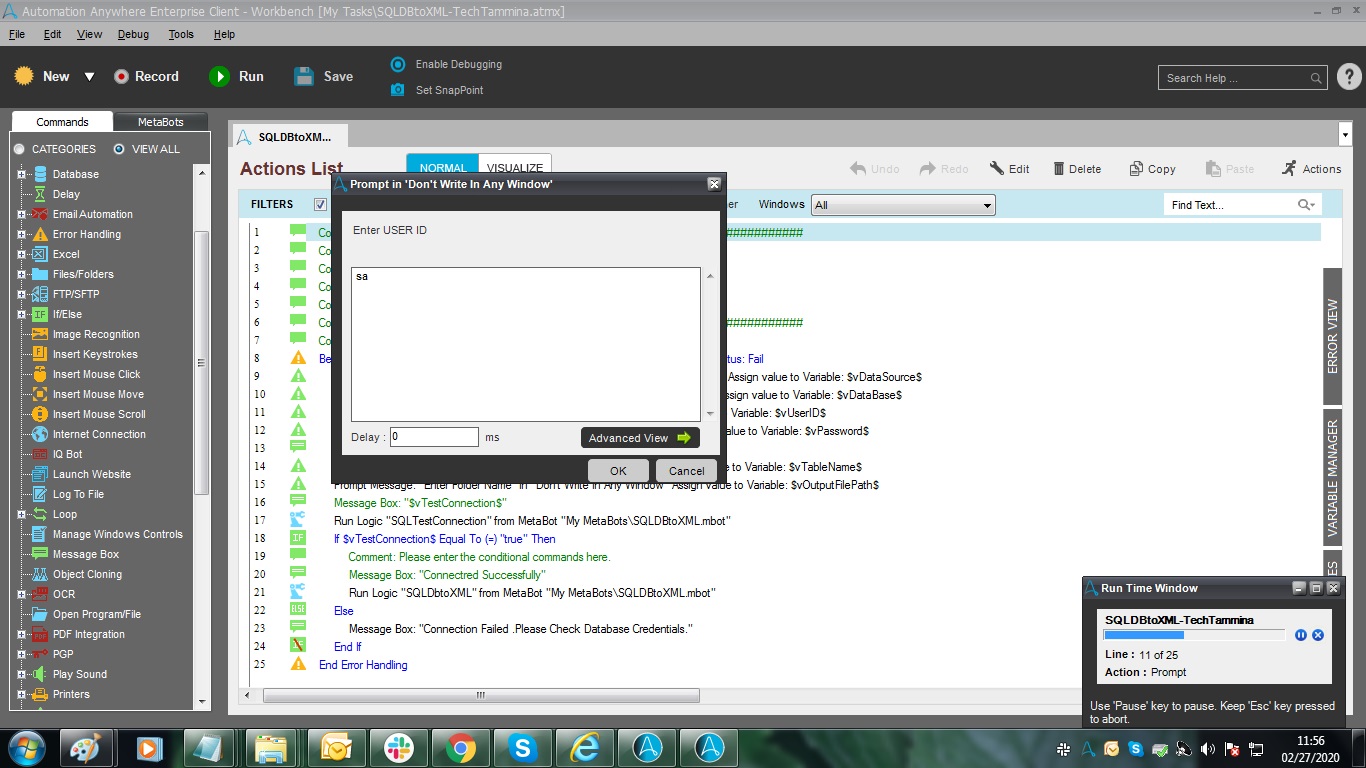Click the Set SnapPoint camera icon
1366x768 pixels.
click(397, 90)
